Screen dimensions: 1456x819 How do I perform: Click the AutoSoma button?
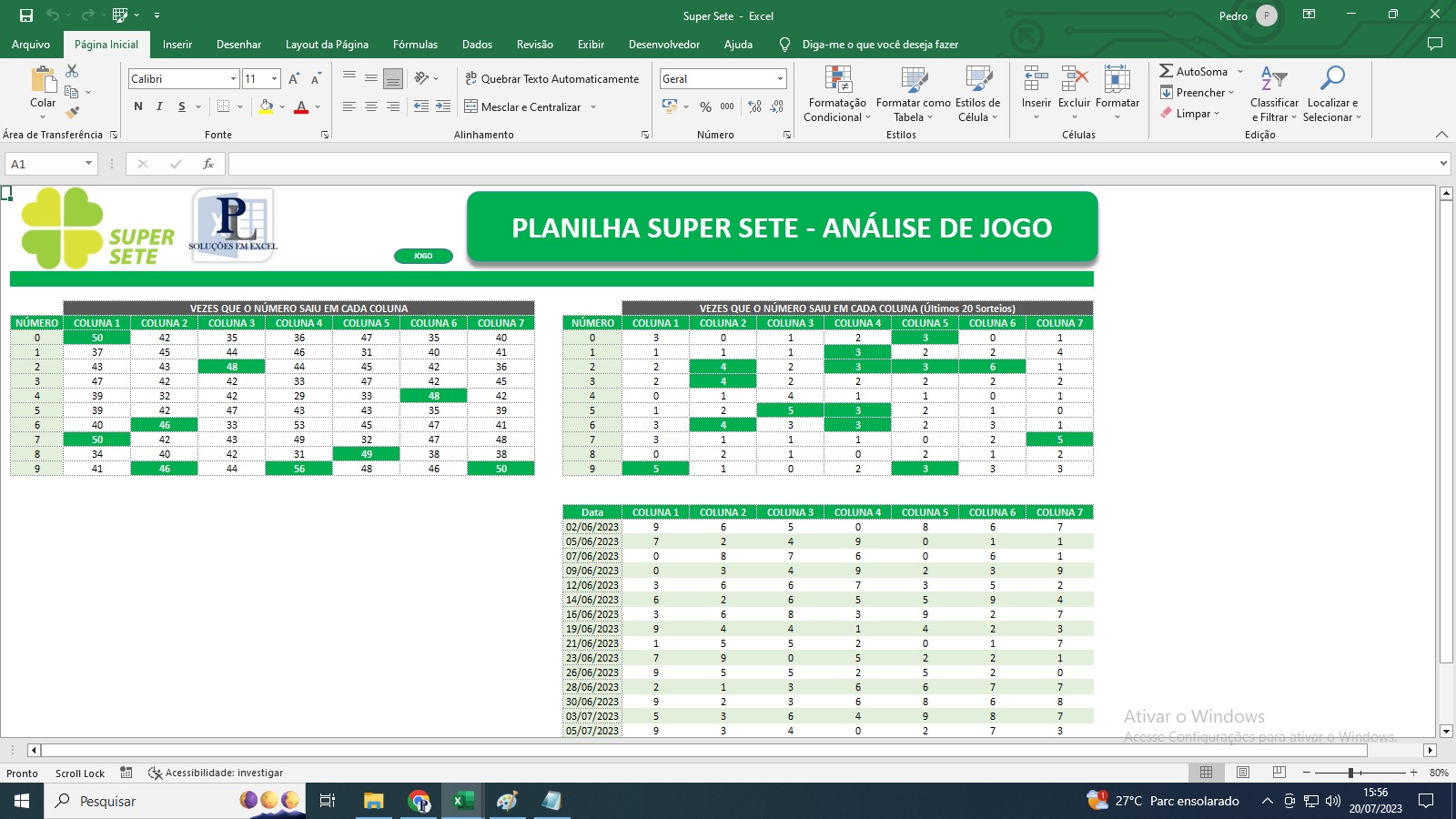[x=1195, y=71]
